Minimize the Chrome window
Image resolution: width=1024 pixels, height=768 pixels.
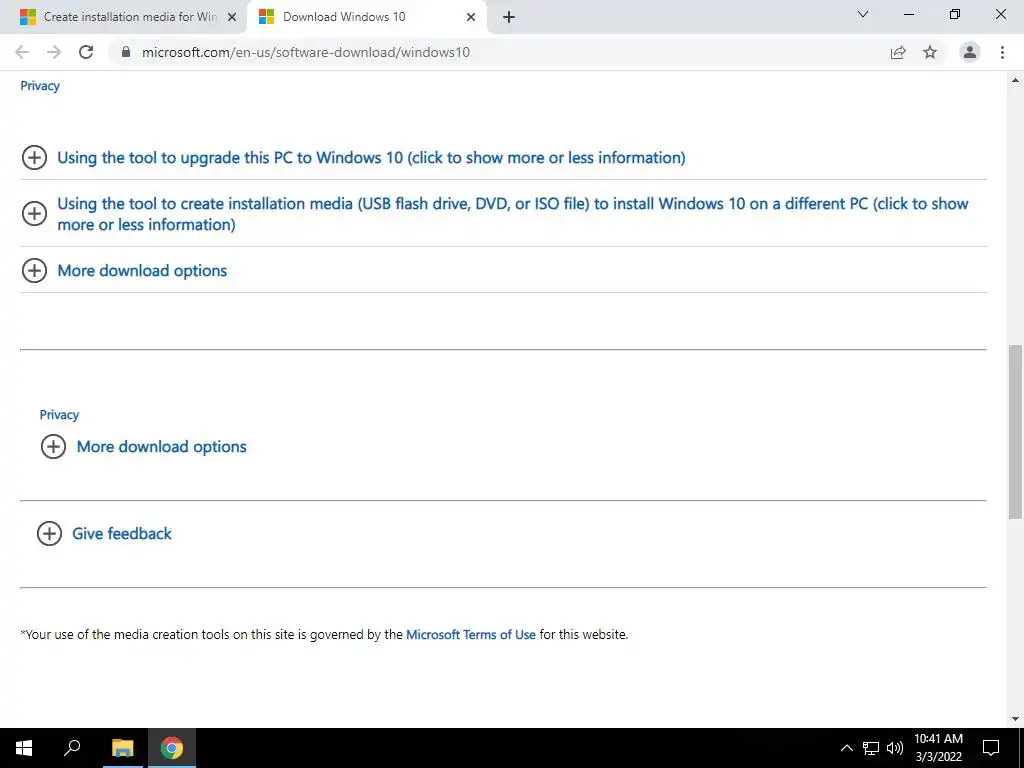click(x=909, y=14)
